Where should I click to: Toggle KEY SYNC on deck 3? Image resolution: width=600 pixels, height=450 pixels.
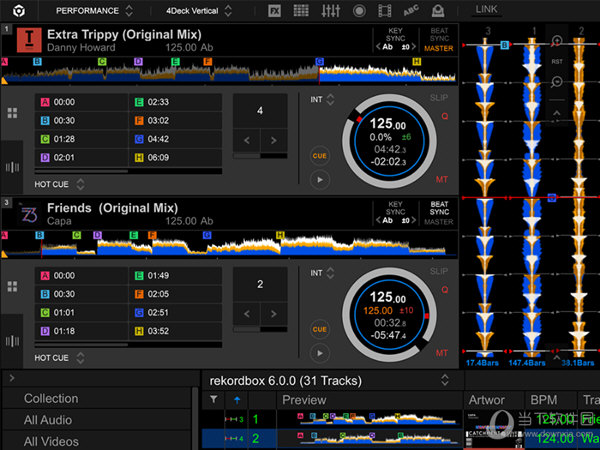[x=395, y=208]
